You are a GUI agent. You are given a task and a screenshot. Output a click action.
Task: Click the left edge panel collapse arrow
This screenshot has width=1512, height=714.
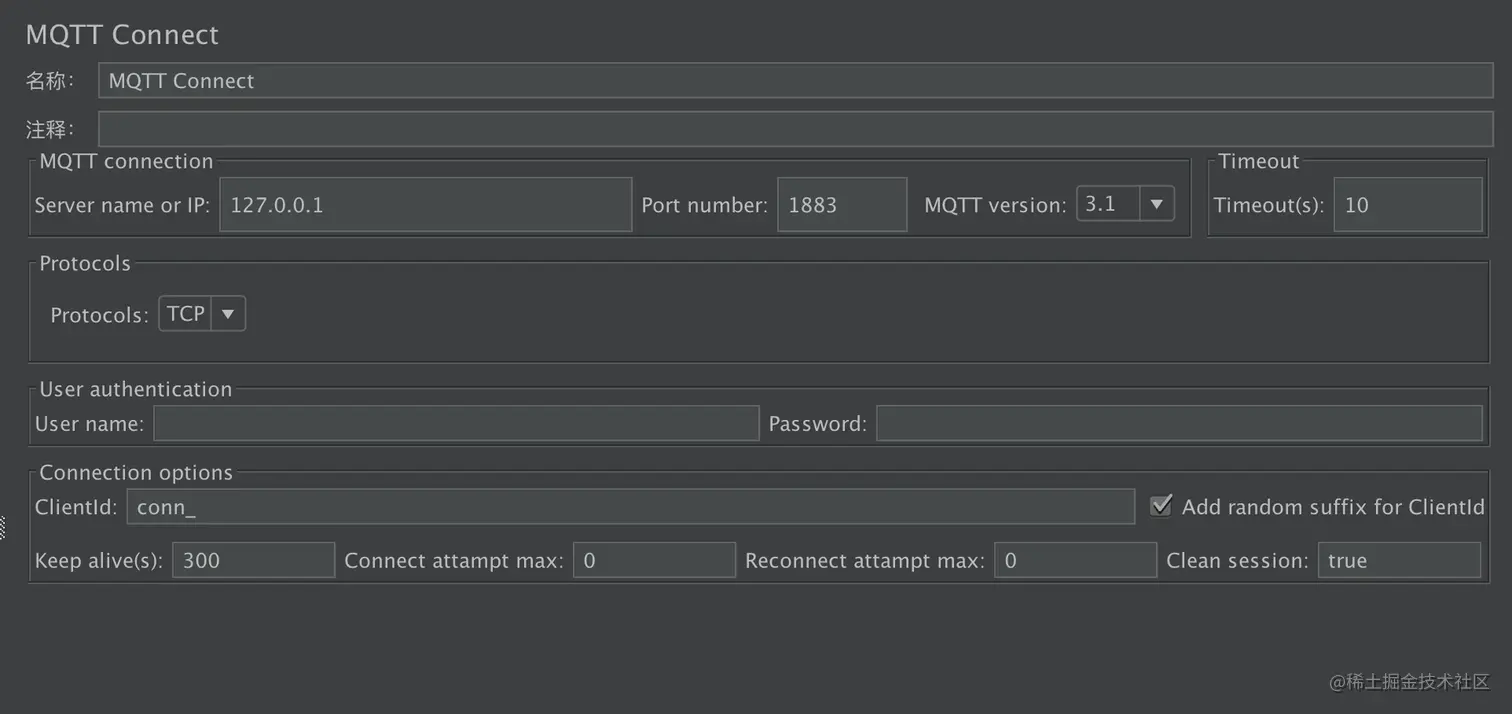pyautogui.click(x=4, y=527)
